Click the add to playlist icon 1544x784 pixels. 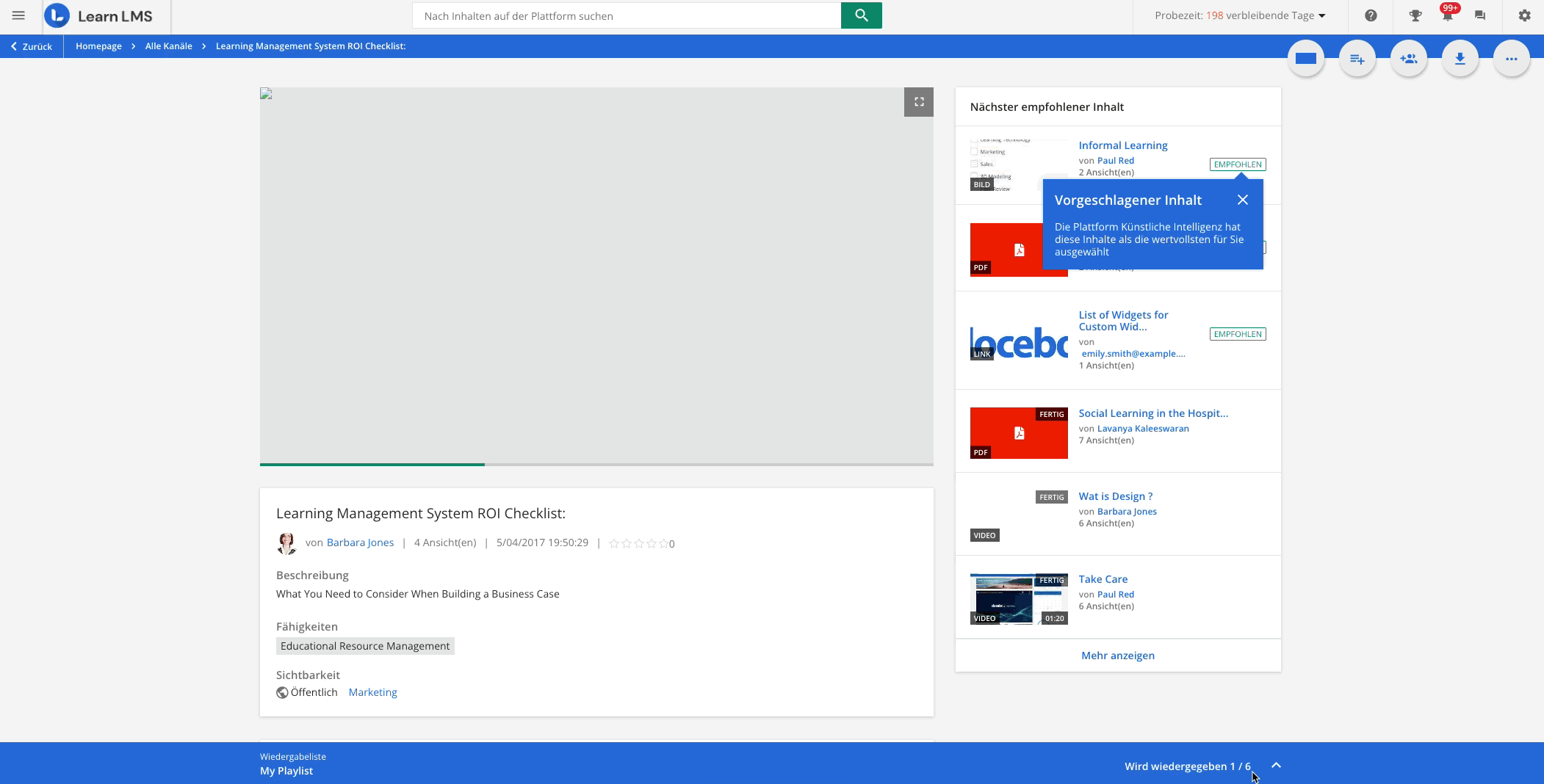(x=1357, y=59)
